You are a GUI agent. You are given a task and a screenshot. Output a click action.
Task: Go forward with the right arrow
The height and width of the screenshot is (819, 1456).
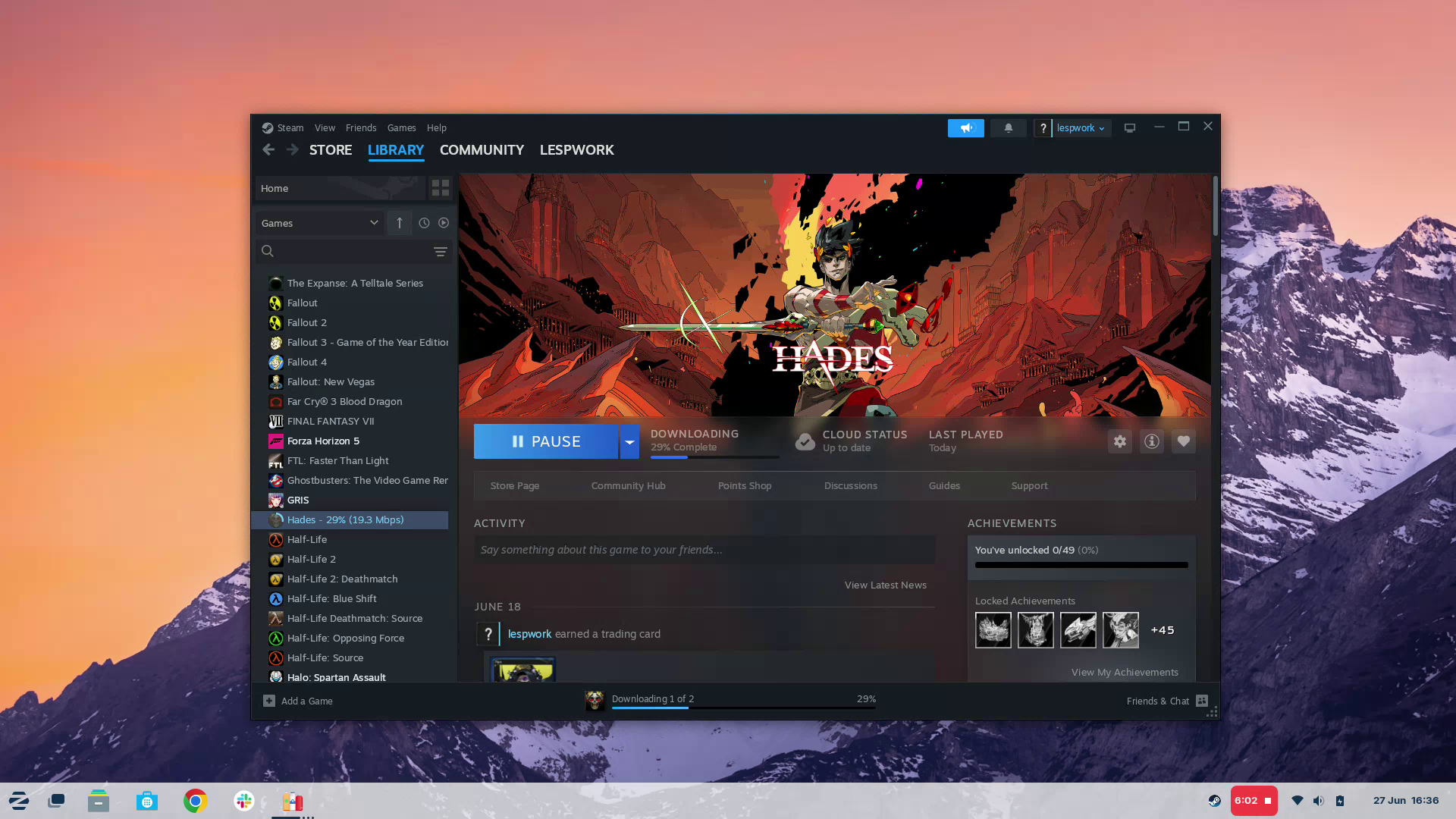[292, 149]
